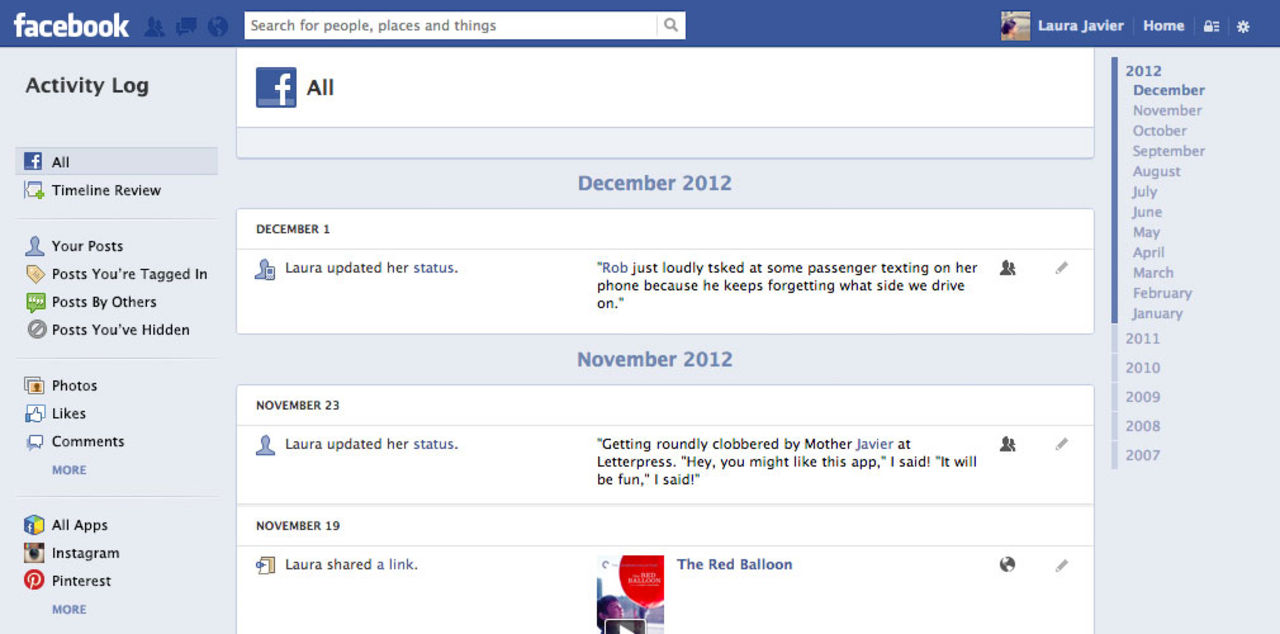
Task: Change audience of December 1 status
Action: point(1008,268)
